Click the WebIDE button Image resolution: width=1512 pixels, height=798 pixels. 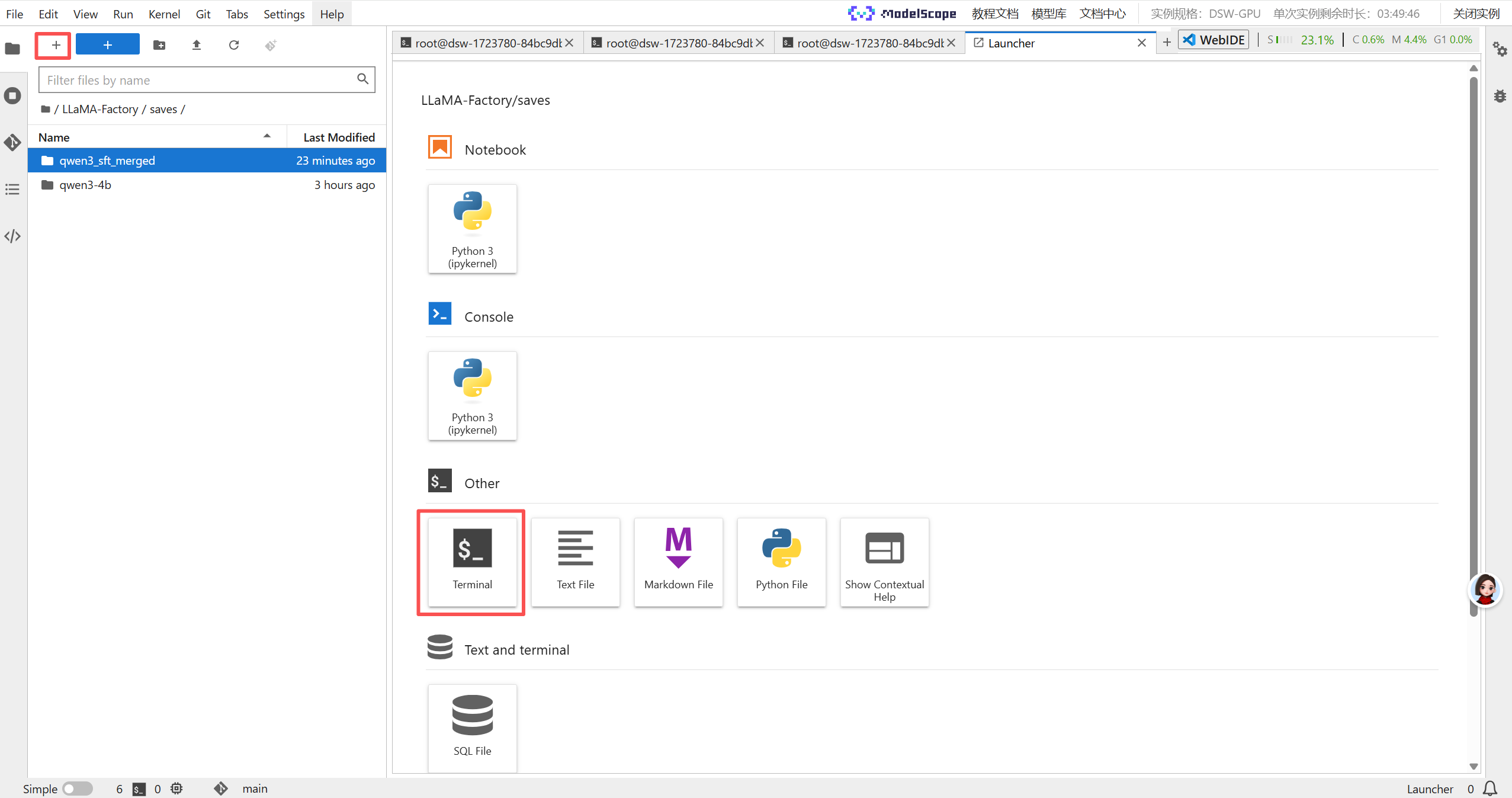pyautogui.click(x=1214, y=40)
